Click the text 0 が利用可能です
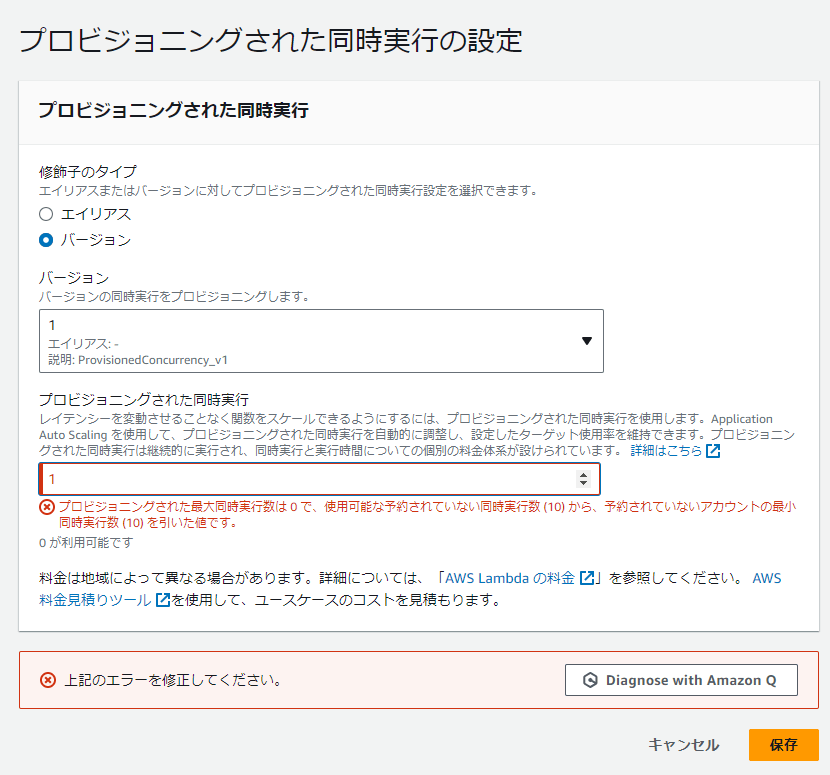Viewport: 830px width, 775px height. pyautogui.click(x=86, y=543)
